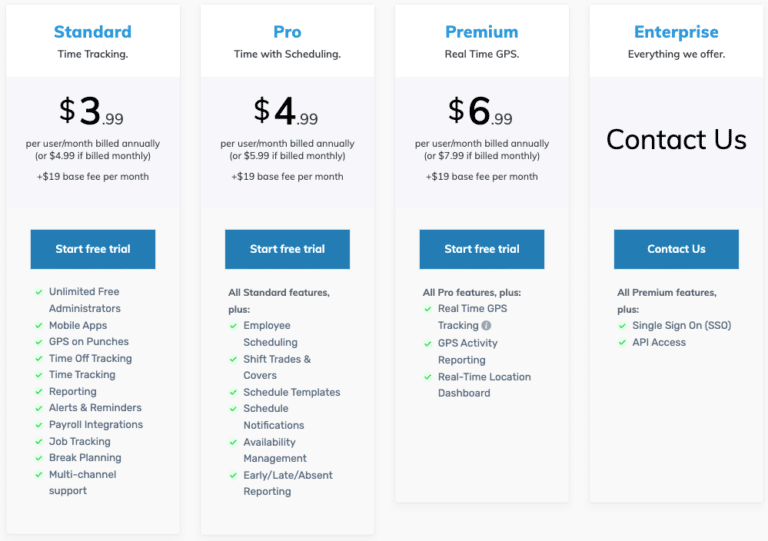Start free trial for Standard plan
The image size is (768, 541).
coord(93,249)
